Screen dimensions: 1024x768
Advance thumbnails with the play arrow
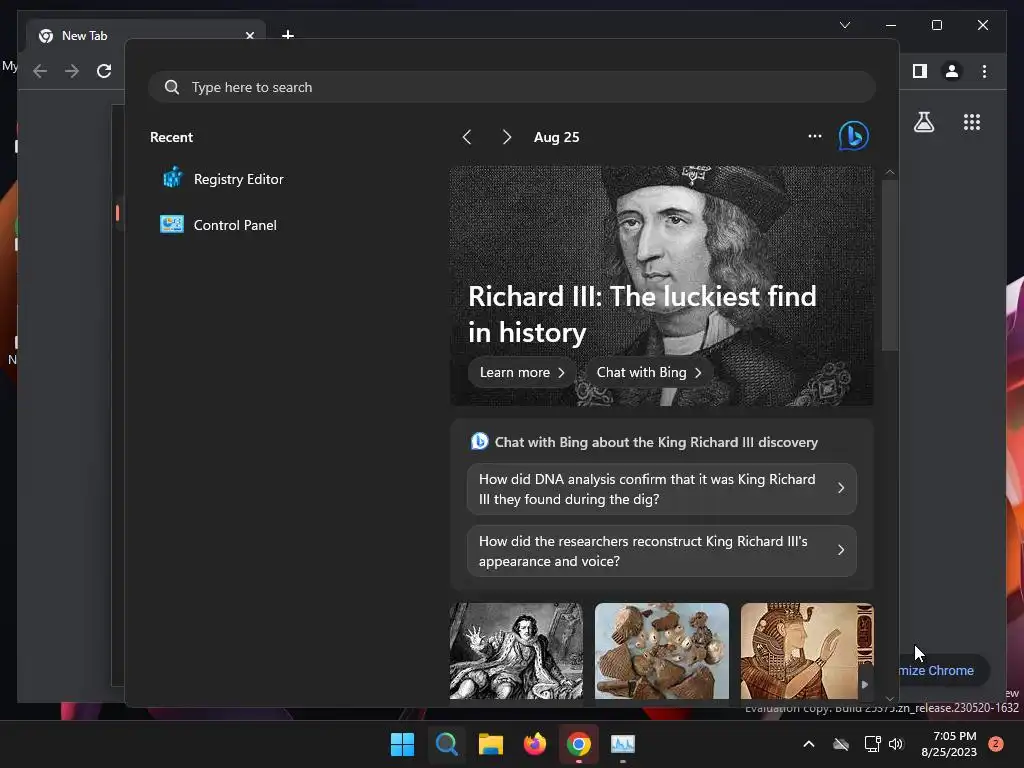tap(865, 684)
